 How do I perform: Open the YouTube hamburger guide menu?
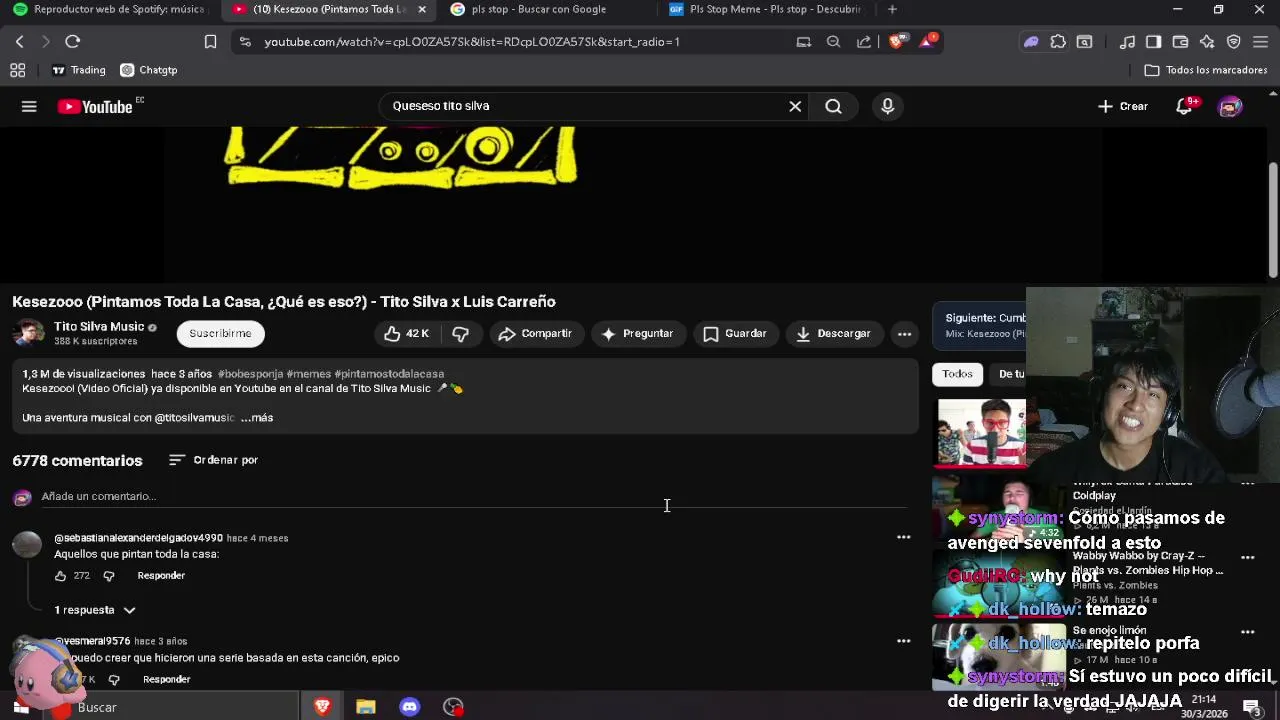(x=29, y=106)
